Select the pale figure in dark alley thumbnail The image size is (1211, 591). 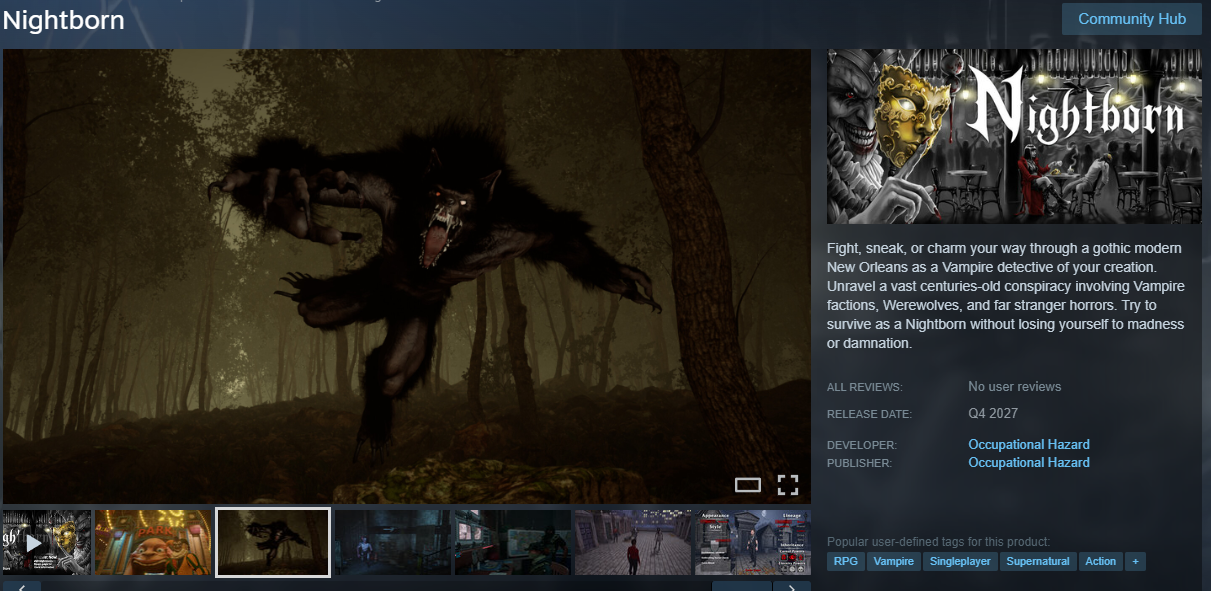(393, 542)
